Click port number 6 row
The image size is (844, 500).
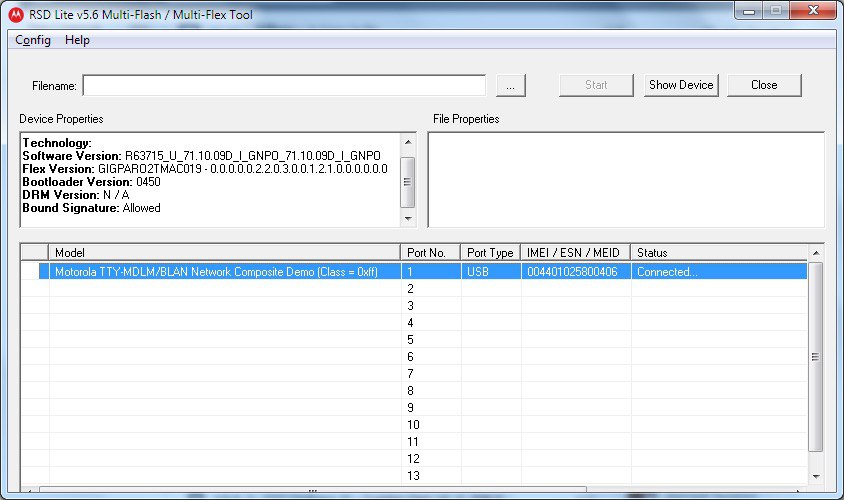[414, 356]
